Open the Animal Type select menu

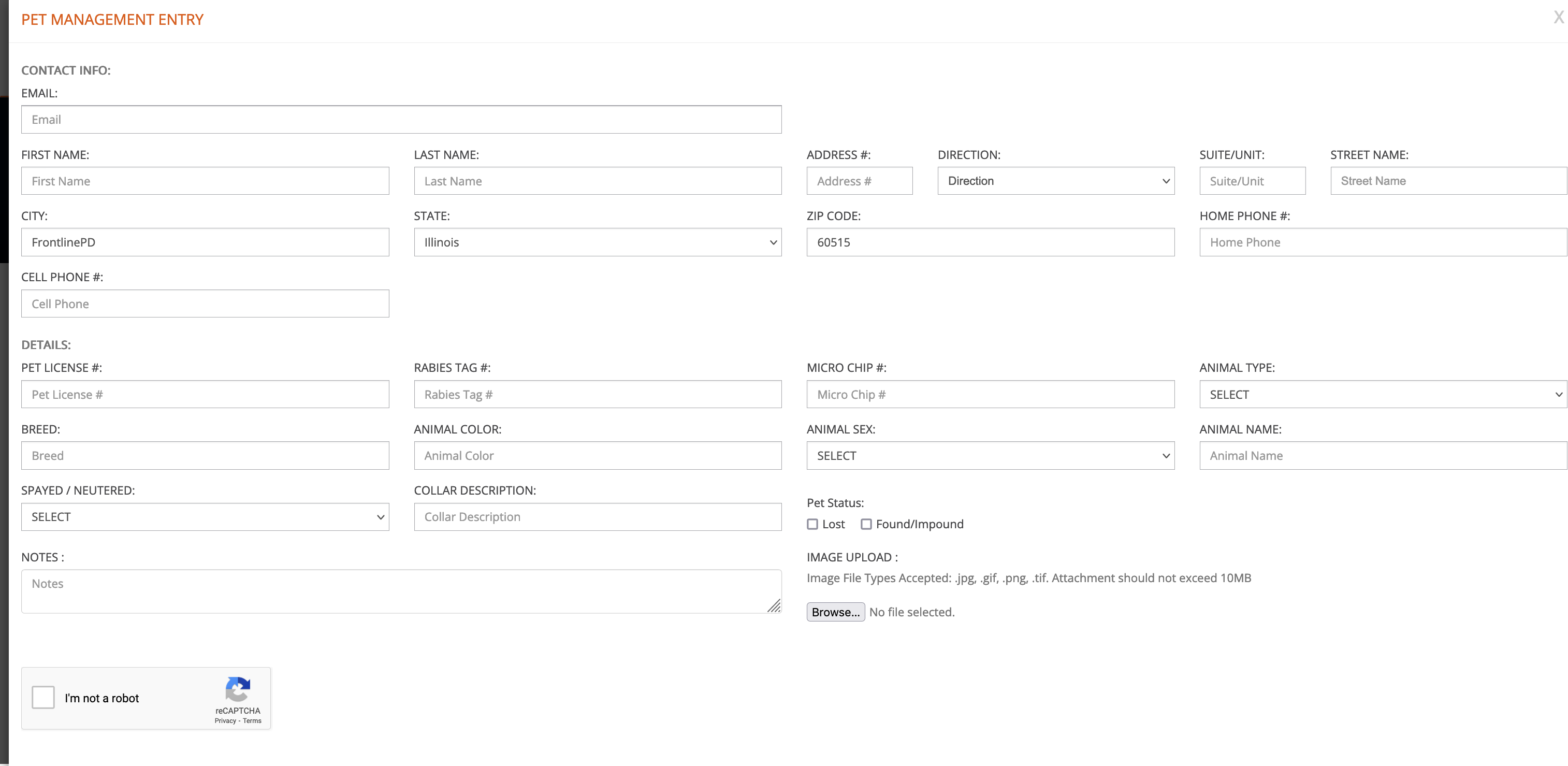click(x=1382, y=395)
